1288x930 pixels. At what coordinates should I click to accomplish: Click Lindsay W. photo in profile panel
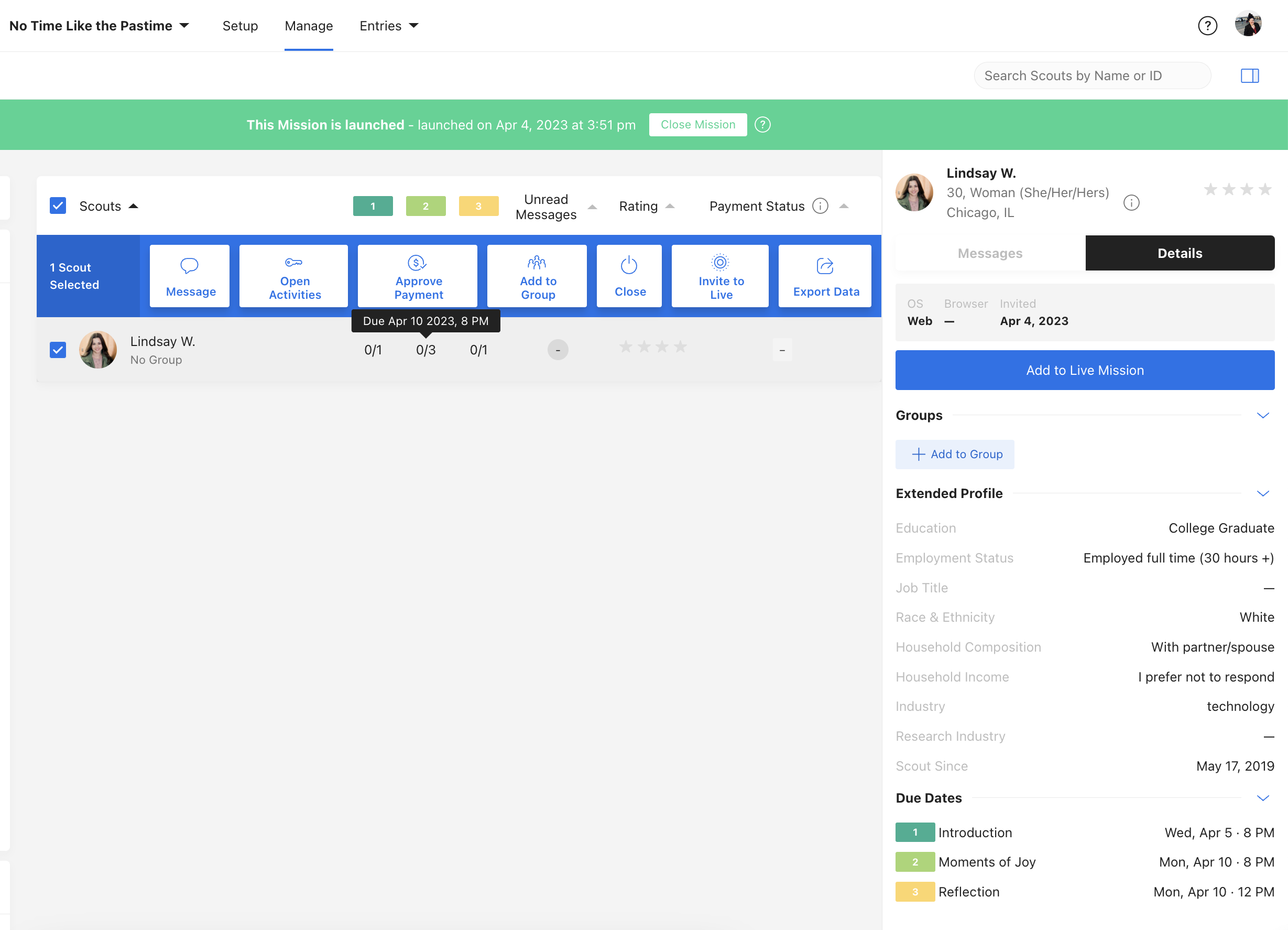pyautogui.click(x=914, y=192)
